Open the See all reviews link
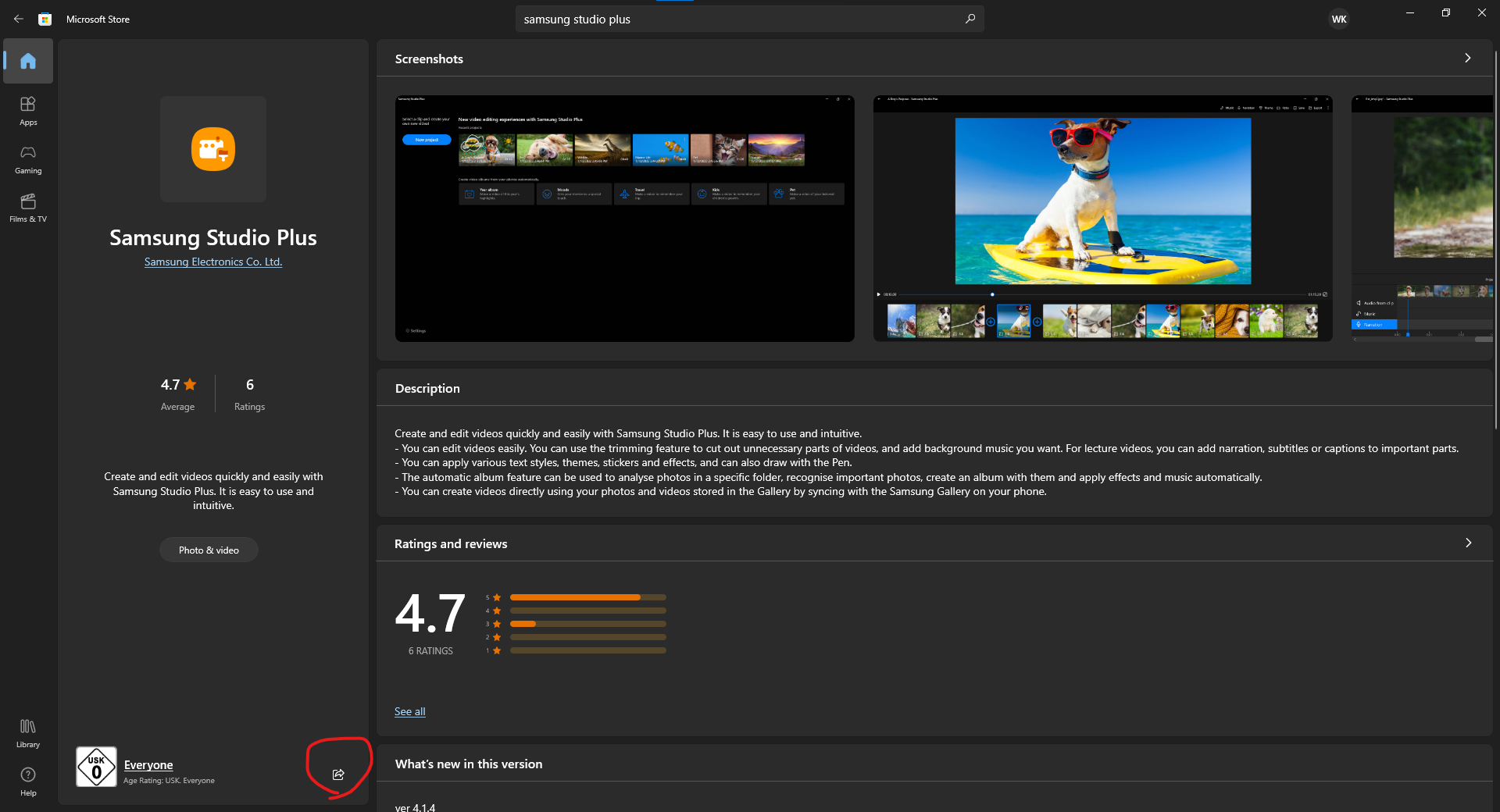Viewport: 1500px width, 812px height. 410,711
